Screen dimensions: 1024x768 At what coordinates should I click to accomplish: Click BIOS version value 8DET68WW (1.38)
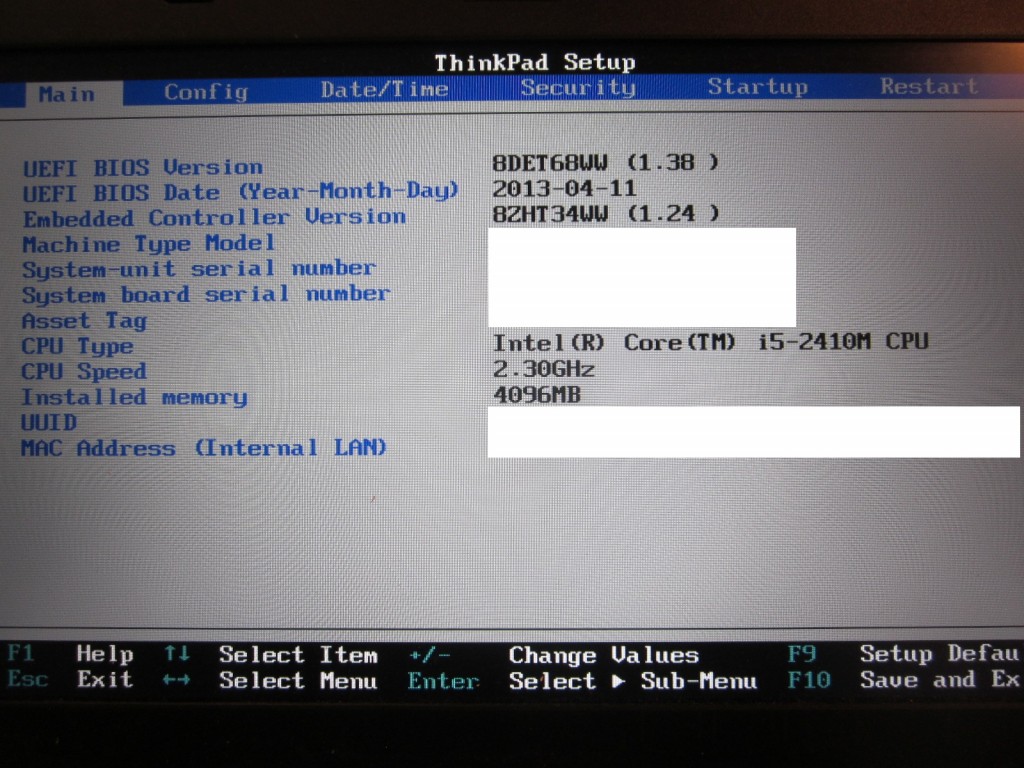pyautogui.click(x=605, y=163)
